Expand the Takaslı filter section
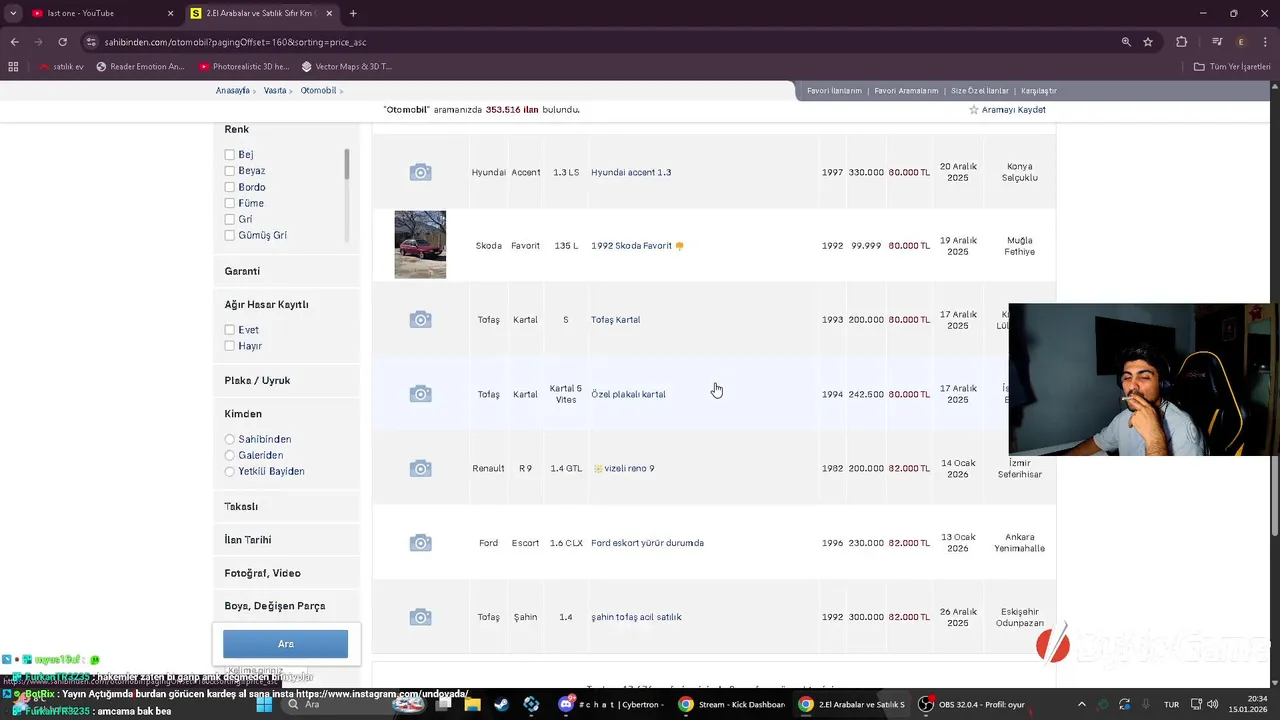 click(x=286, y=506)
